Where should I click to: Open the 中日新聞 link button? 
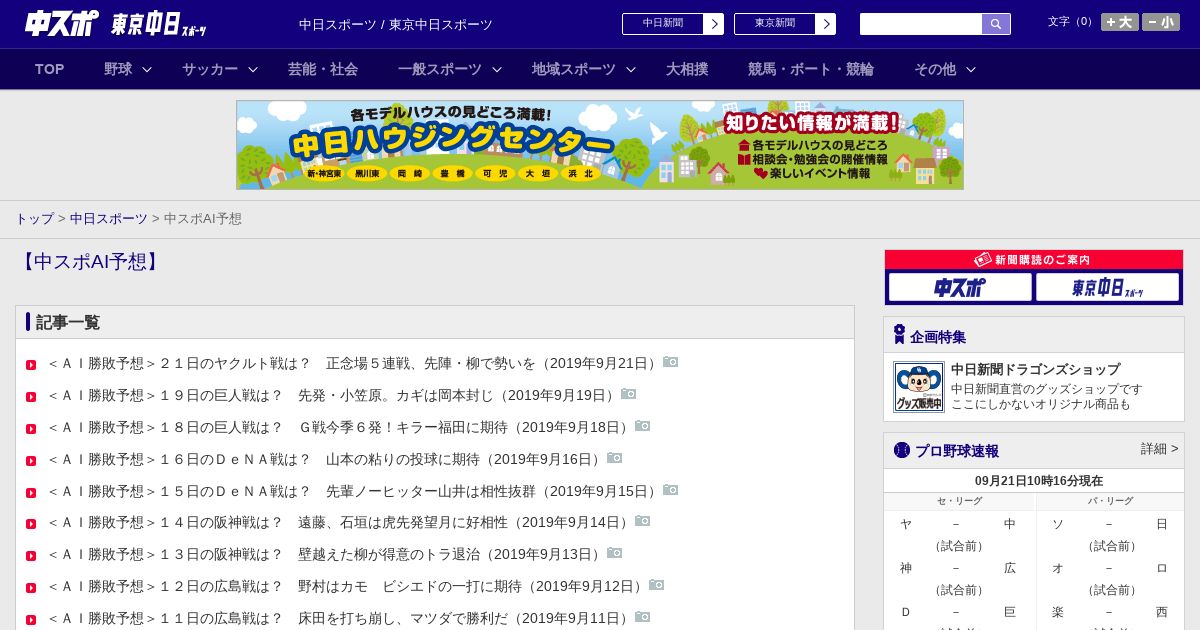(673, 24)
